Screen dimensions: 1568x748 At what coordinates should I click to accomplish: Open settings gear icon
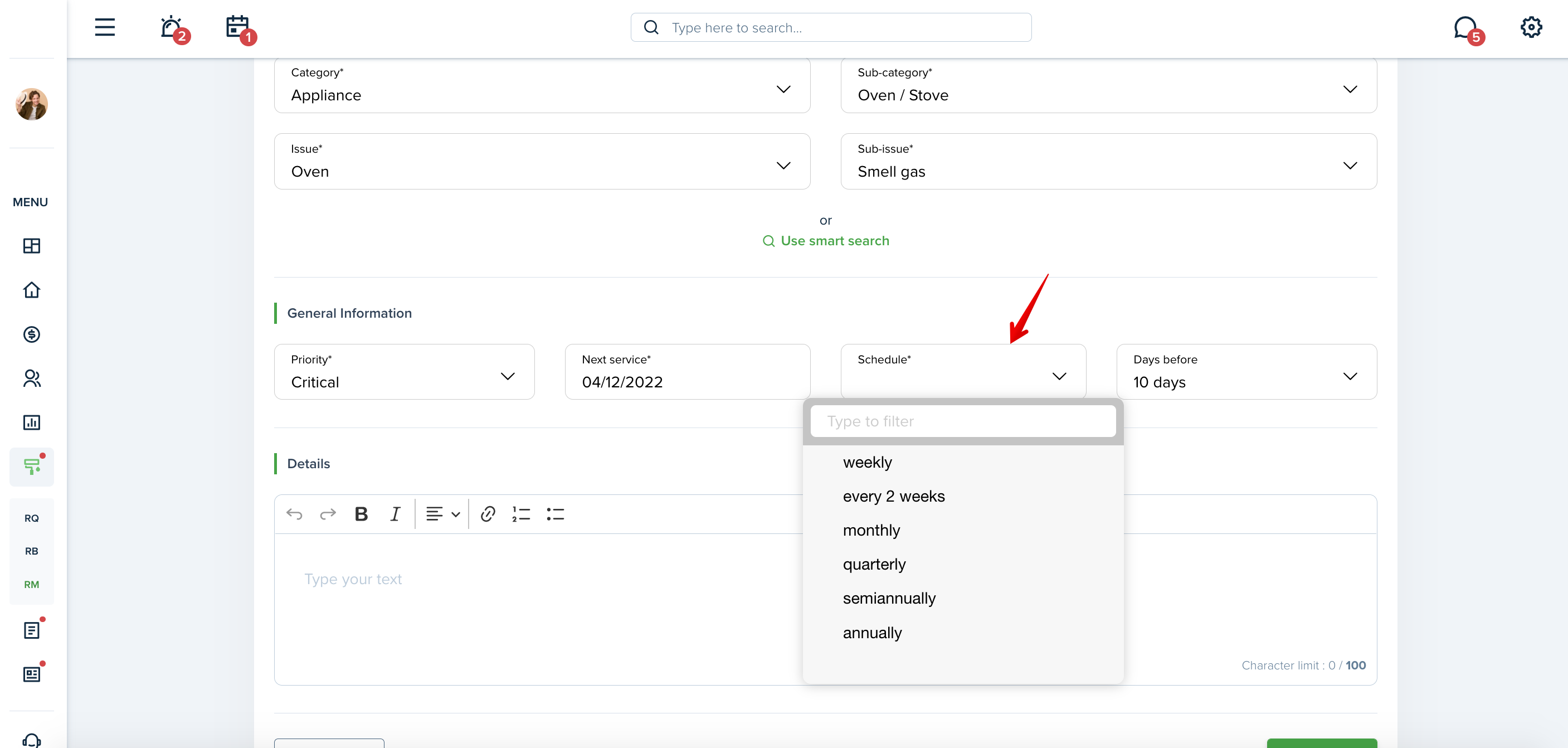pyautogui.click(x=1531, y=27)
